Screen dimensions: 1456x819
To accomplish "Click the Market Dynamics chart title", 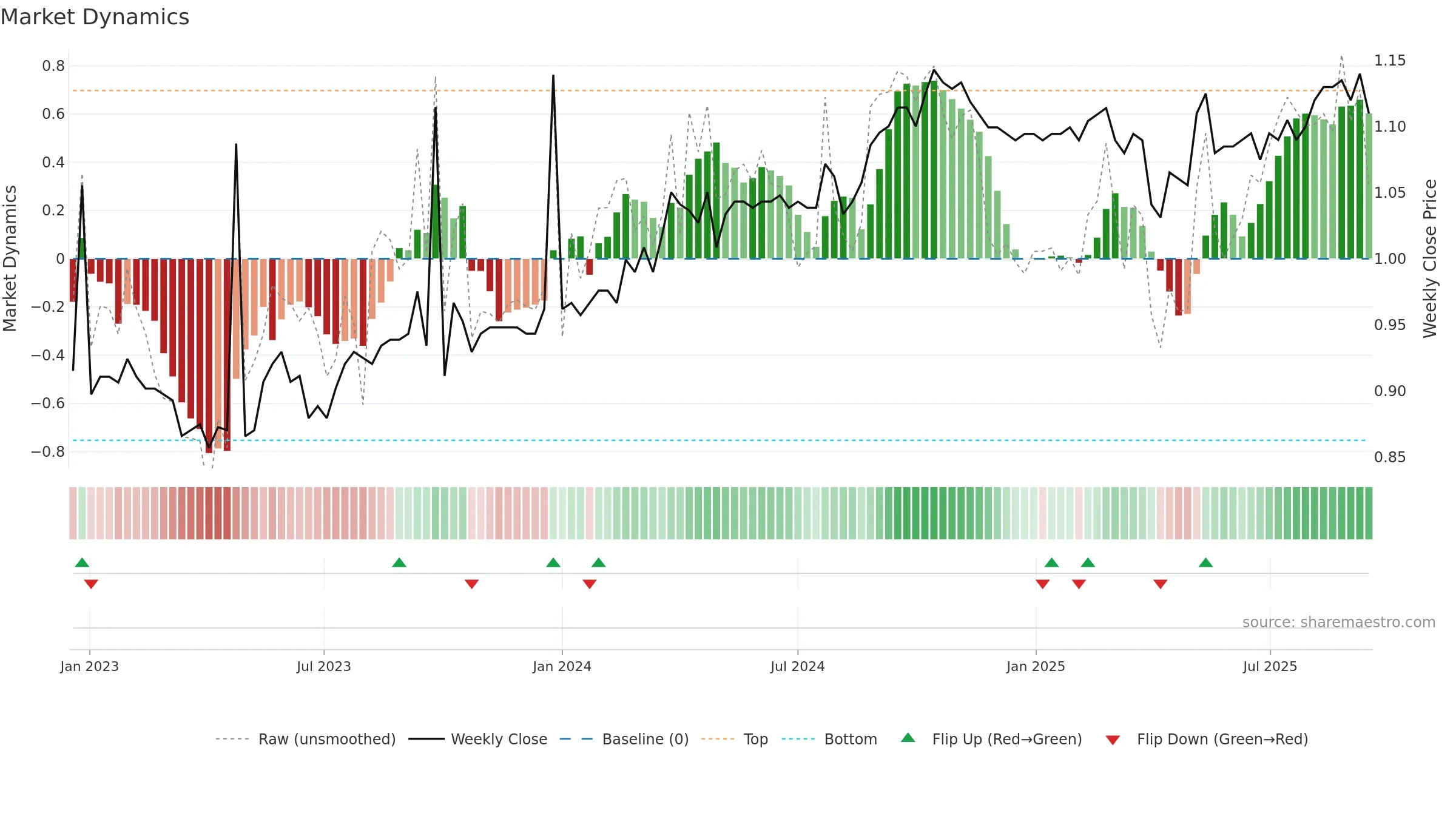I will pos(95,17).
